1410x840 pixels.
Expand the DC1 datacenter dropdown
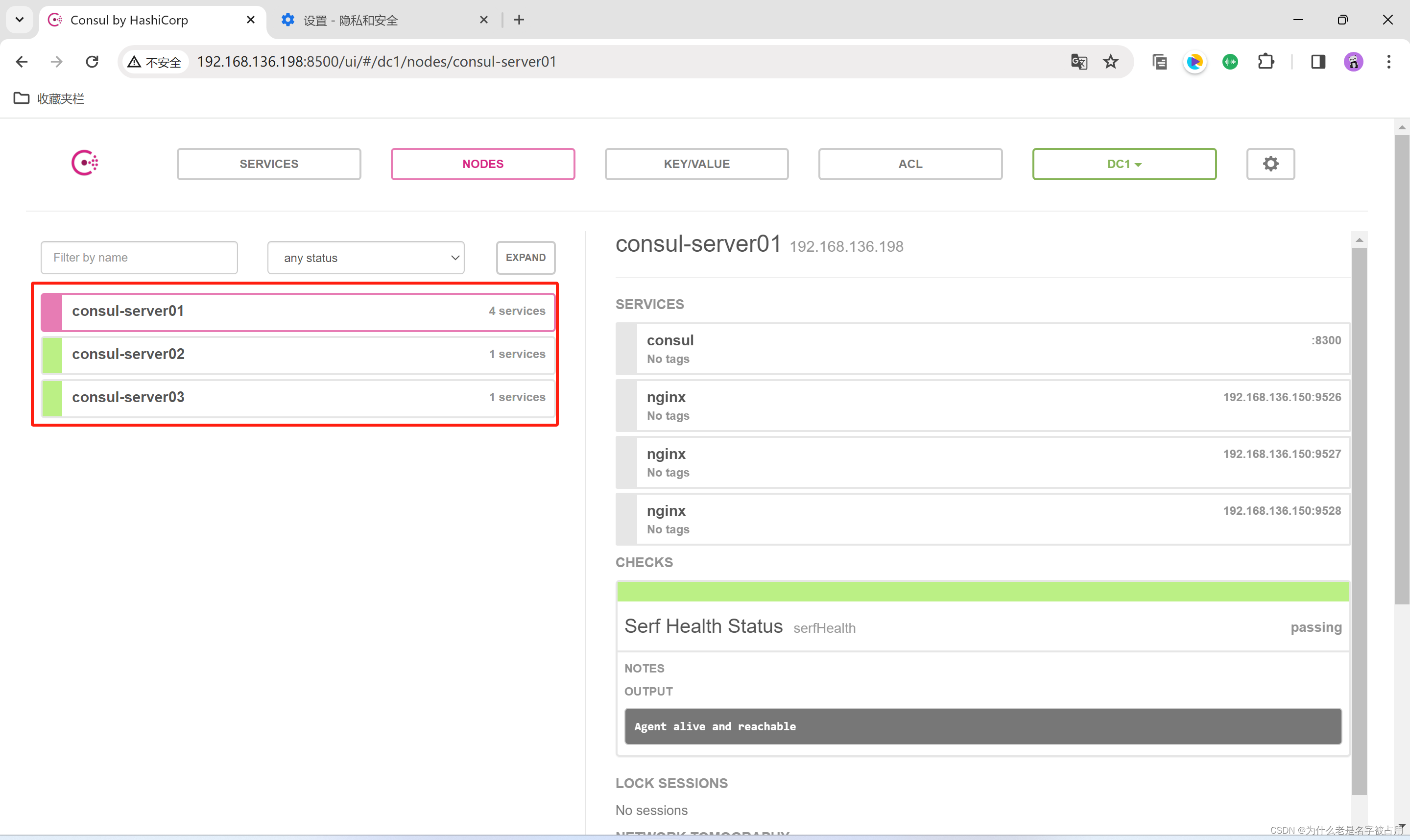coord(1124,164)
